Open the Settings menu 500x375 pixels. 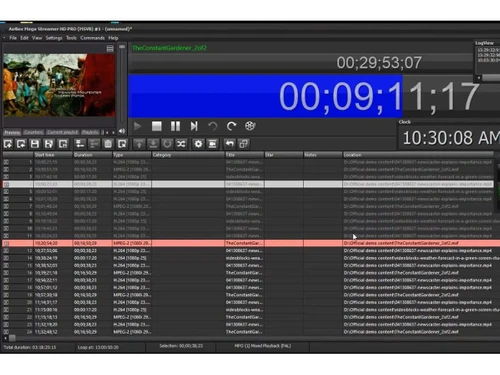(x=54, y=38)
